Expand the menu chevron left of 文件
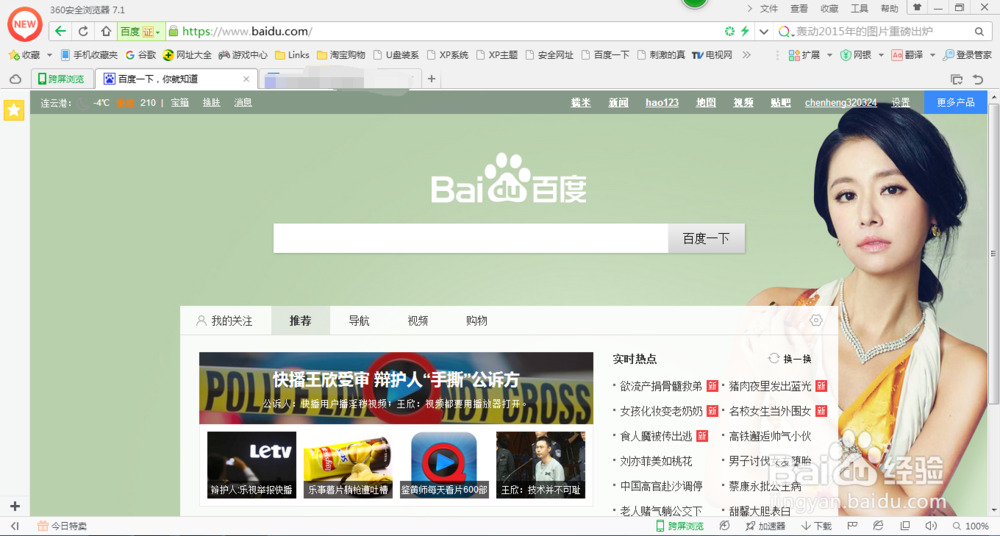This screenshot has width=1000, height=536. (x=750, y=8)
